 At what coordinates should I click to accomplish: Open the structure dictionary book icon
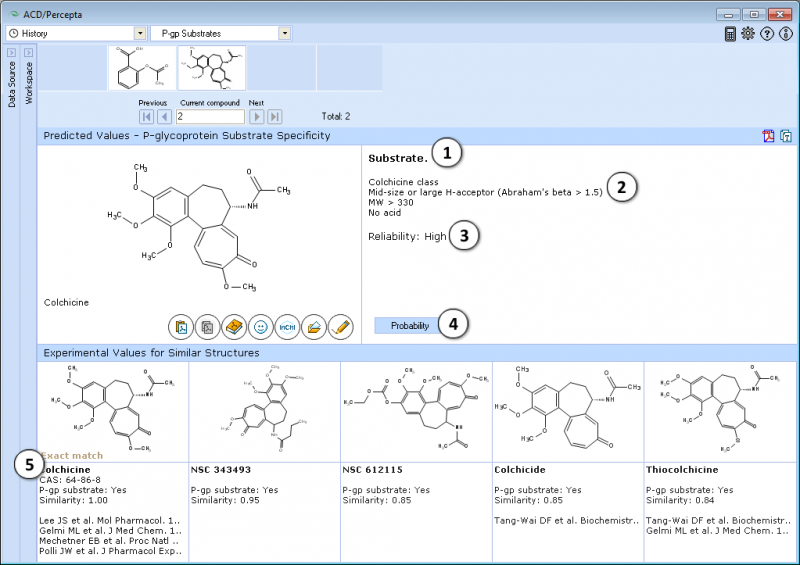[234, 327]
